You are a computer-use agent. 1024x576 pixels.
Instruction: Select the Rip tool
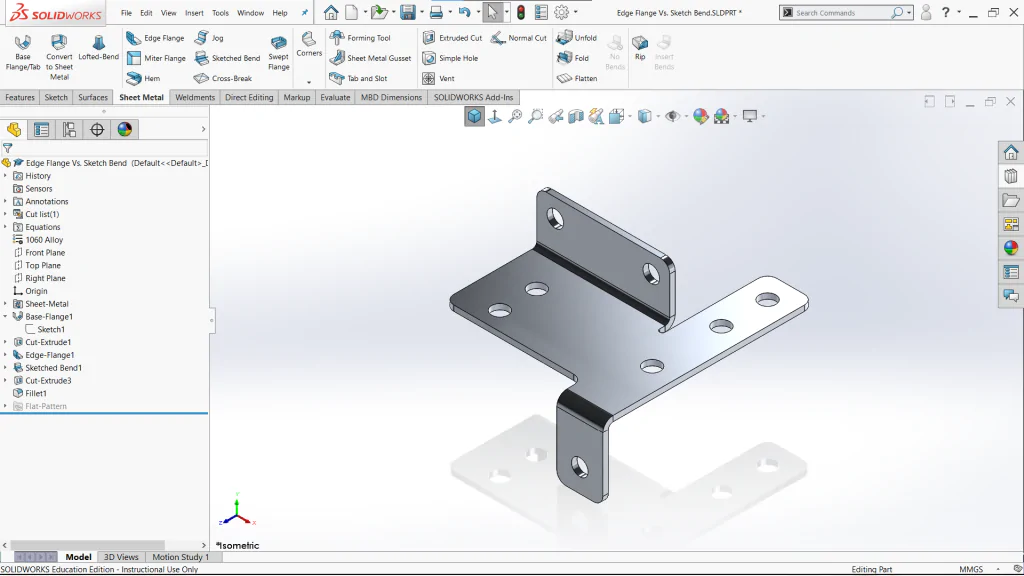coord(640,48)
